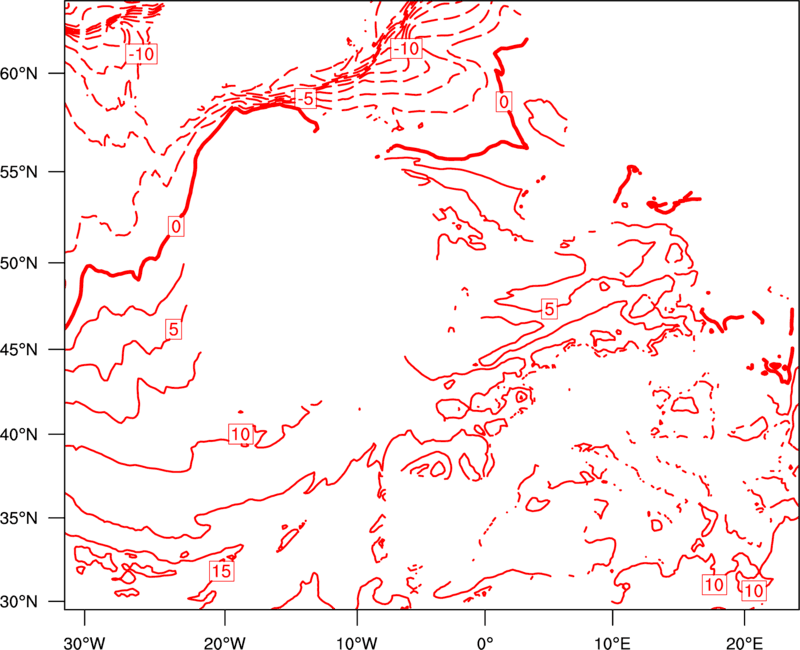Click the 60°N latitude axis label

click(19, 73)
